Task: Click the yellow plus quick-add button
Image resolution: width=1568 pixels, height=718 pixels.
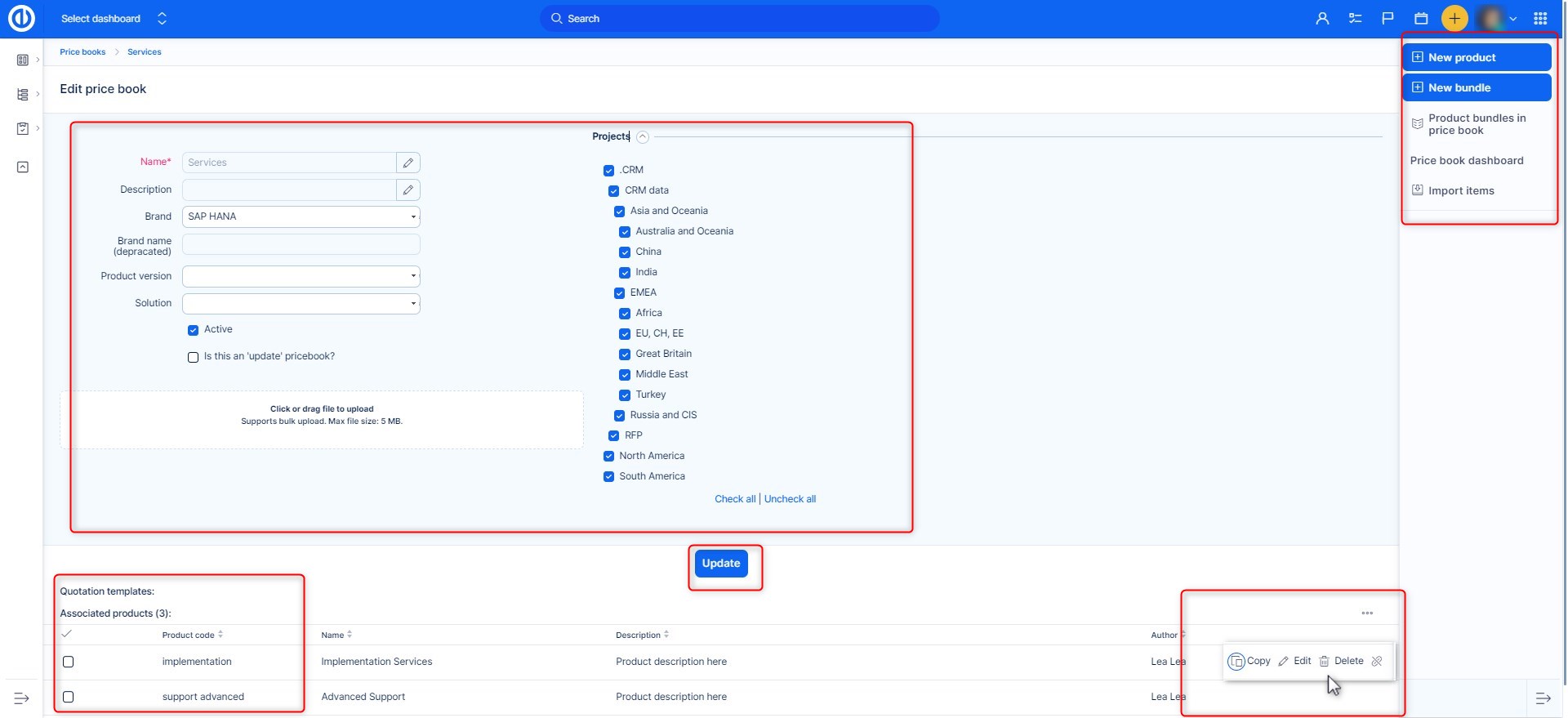Action: [x=1454, y=18]
